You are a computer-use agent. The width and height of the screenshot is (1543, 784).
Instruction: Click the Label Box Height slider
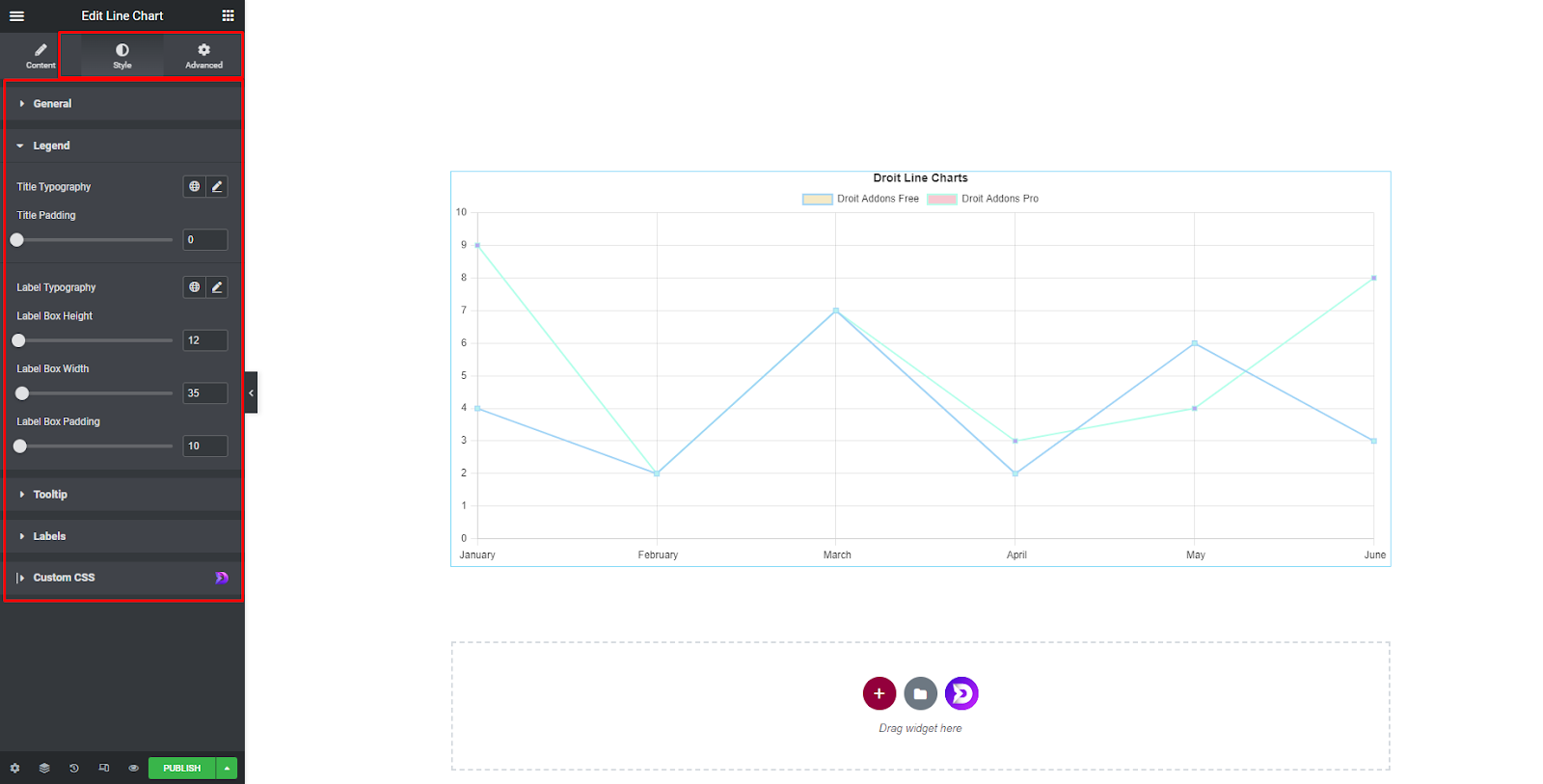coord(95,340)
